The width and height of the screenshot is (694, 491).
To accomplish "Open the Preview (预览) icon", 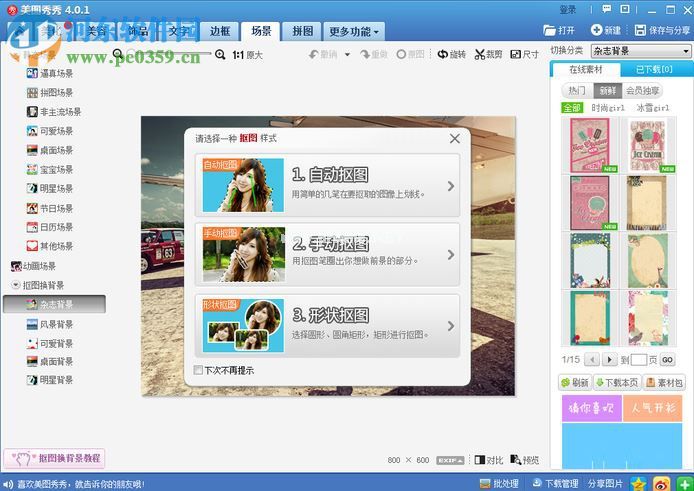I will 515,460.
